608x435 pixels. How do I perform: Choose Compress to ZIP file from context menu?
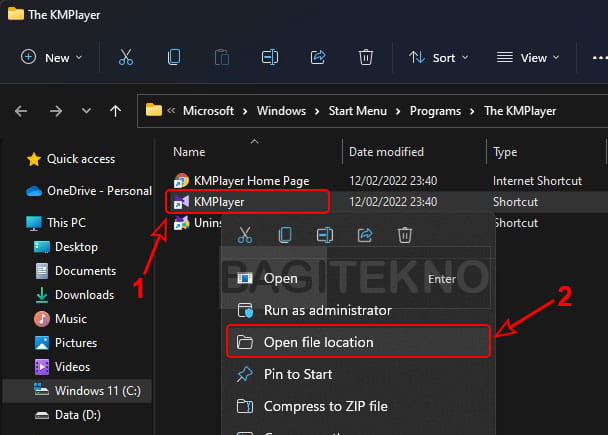pos(358,406)
